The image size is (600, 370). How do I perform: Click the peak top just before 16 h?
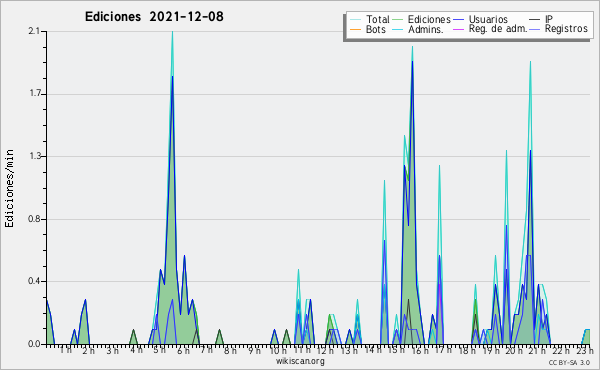(412, 47)
